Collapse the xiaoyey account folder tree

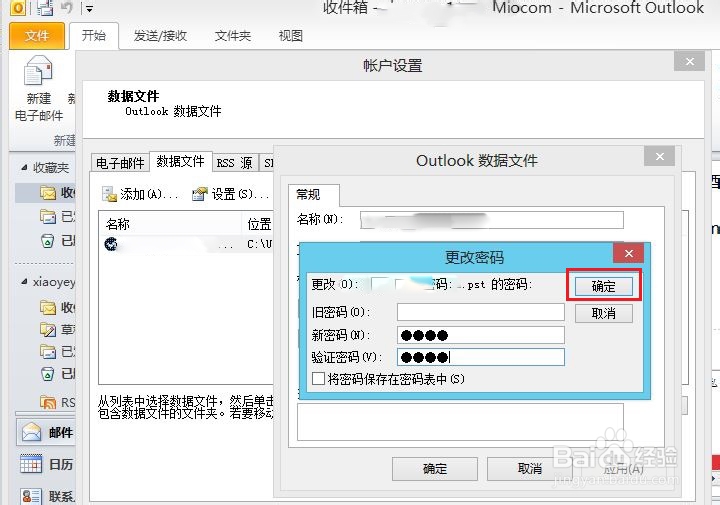[x=24, y=281]
